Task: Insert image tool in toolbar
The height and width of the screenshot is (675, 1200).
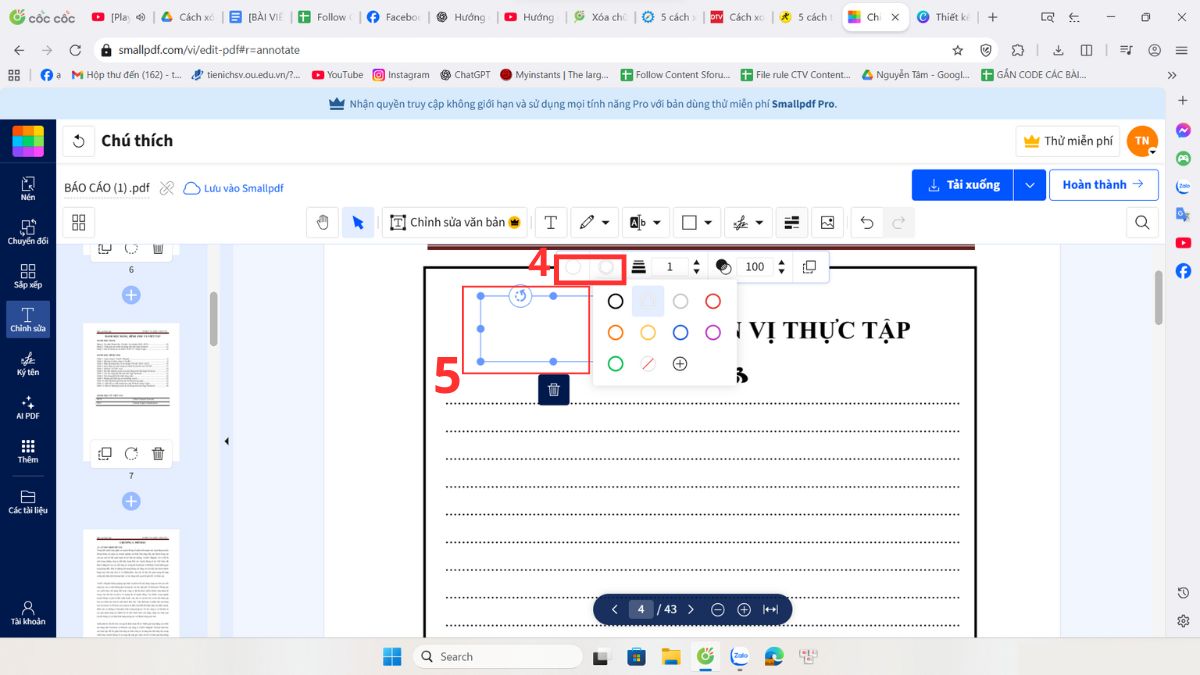Action: coord(827,222)
